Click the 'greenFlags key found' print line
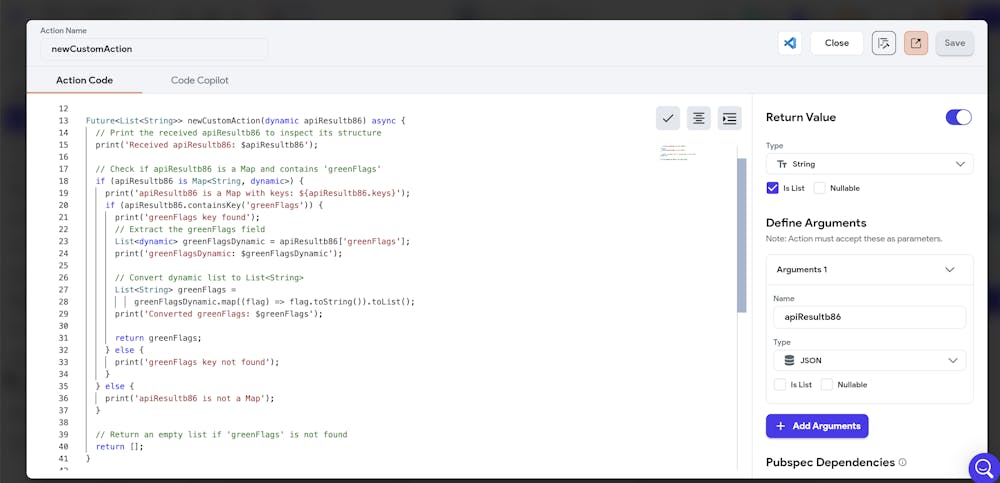This screenshot has width=1000, height=483. 188,217
